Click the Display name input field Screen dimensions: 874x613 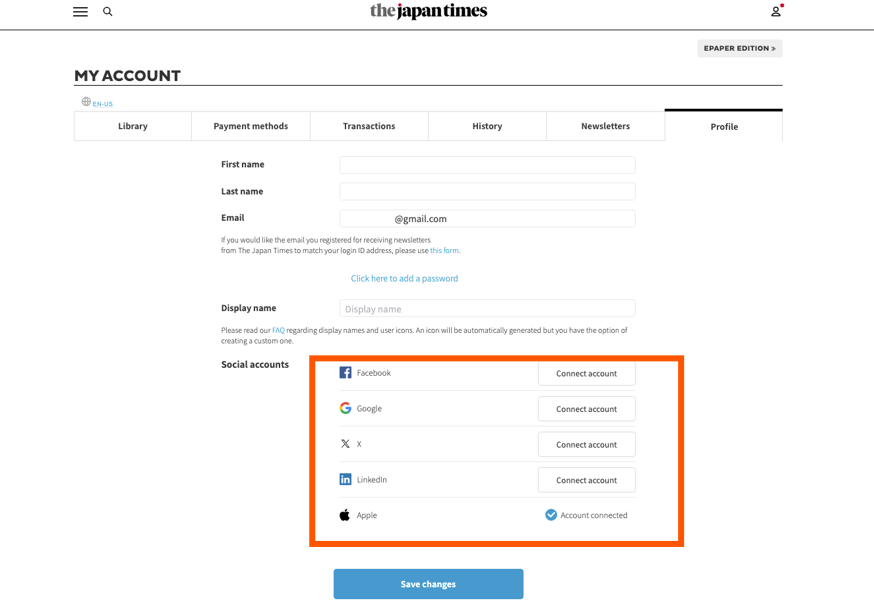(x=487, y=309)
